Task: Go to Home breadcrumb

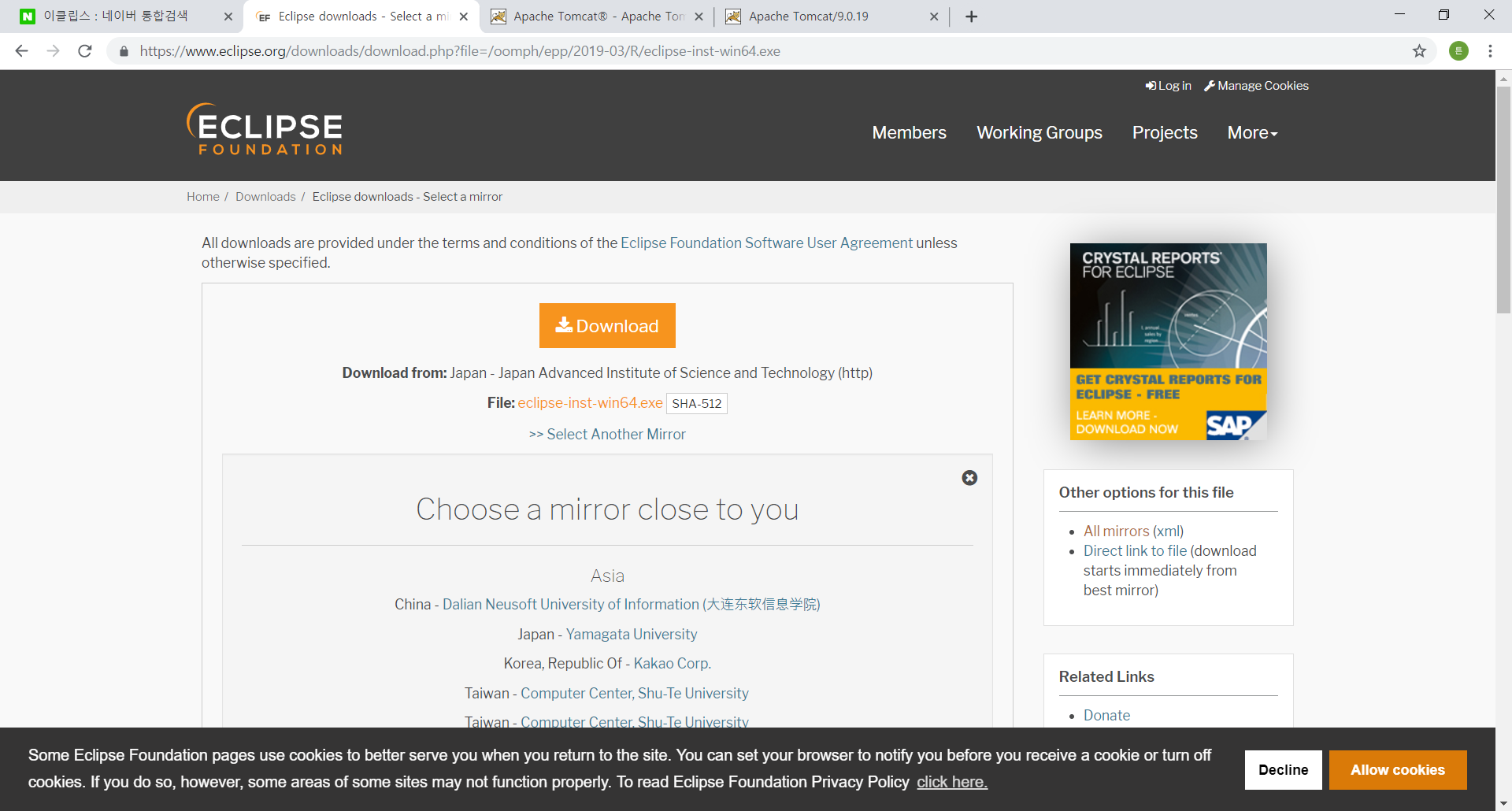Action: tap(203, 197)
